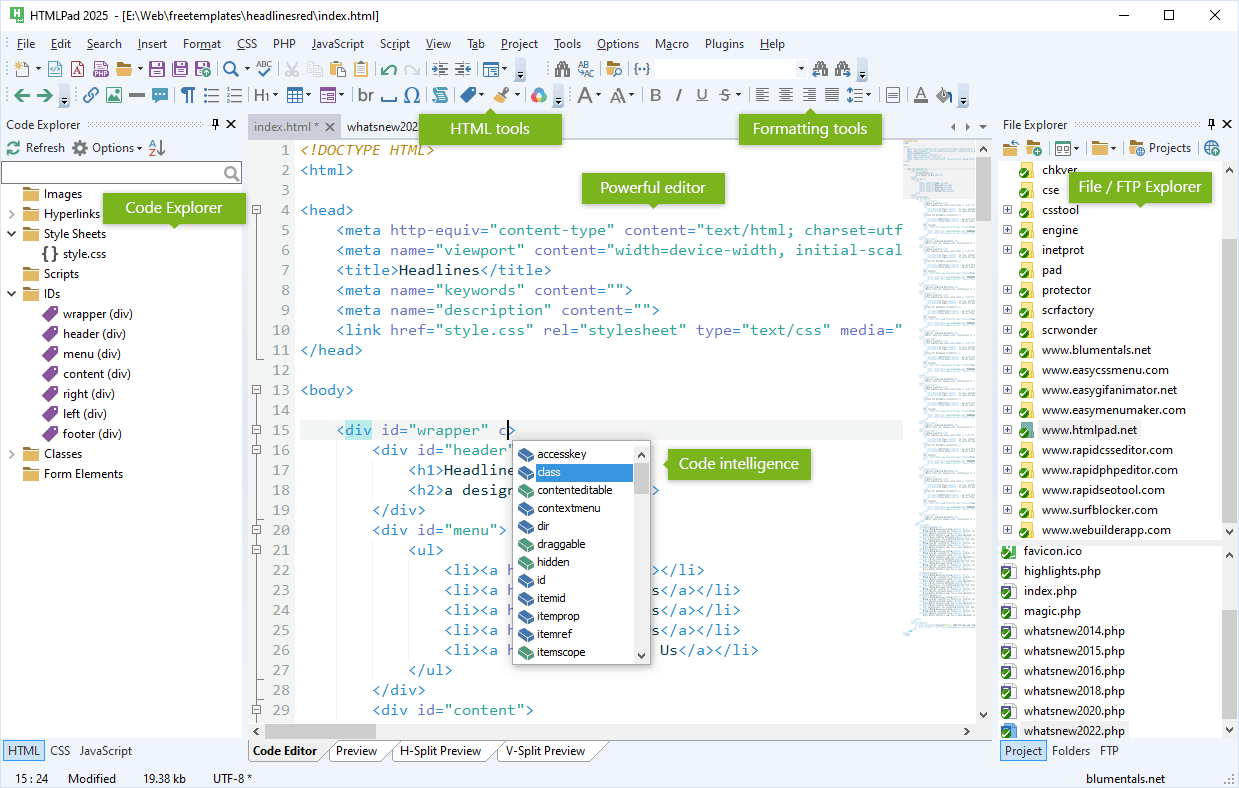Open the JavaScript menu

pos(337,43)
